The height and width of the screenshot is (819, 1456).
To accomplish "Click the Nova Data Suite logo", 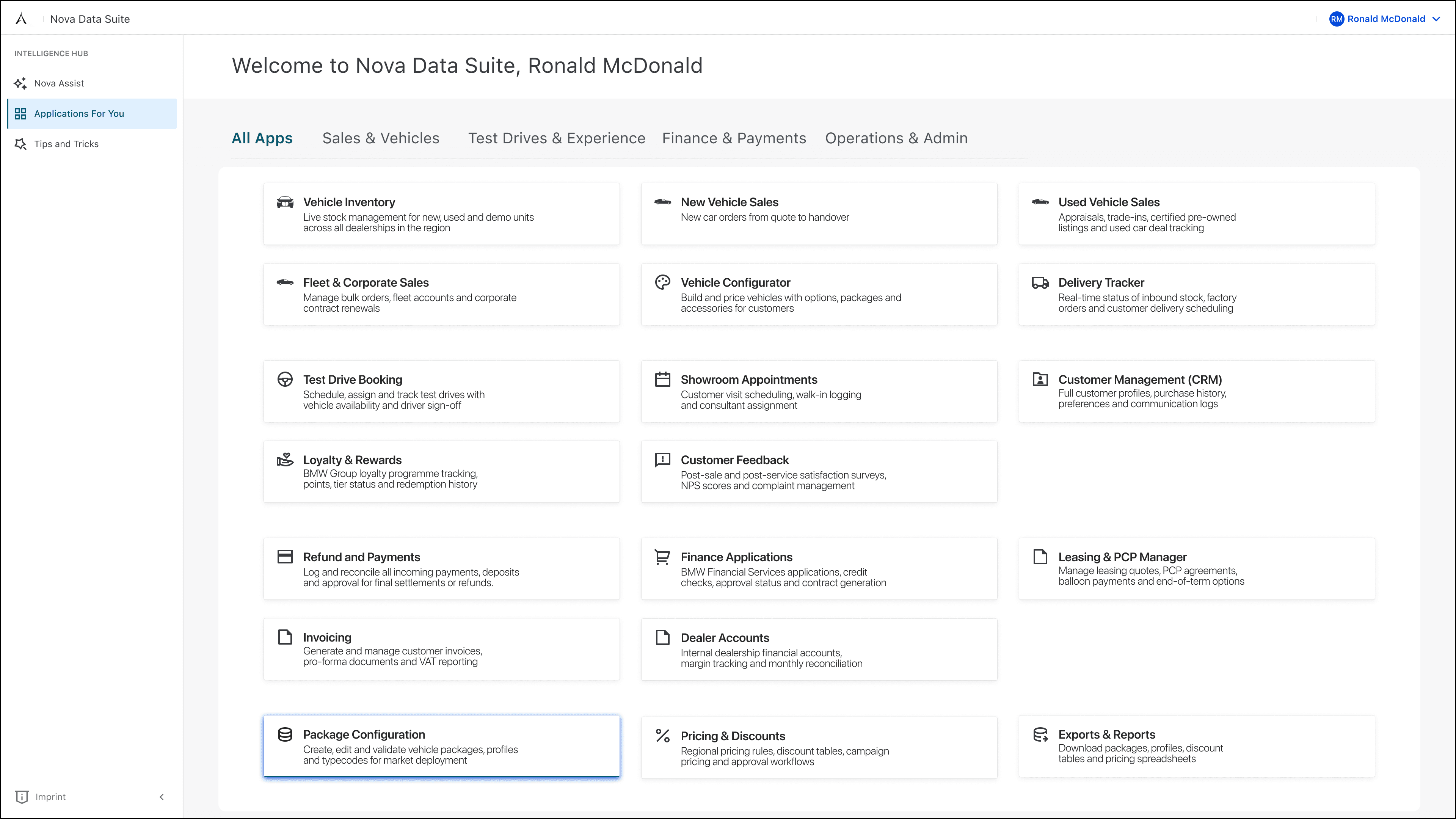I will [x=21, y=19].
